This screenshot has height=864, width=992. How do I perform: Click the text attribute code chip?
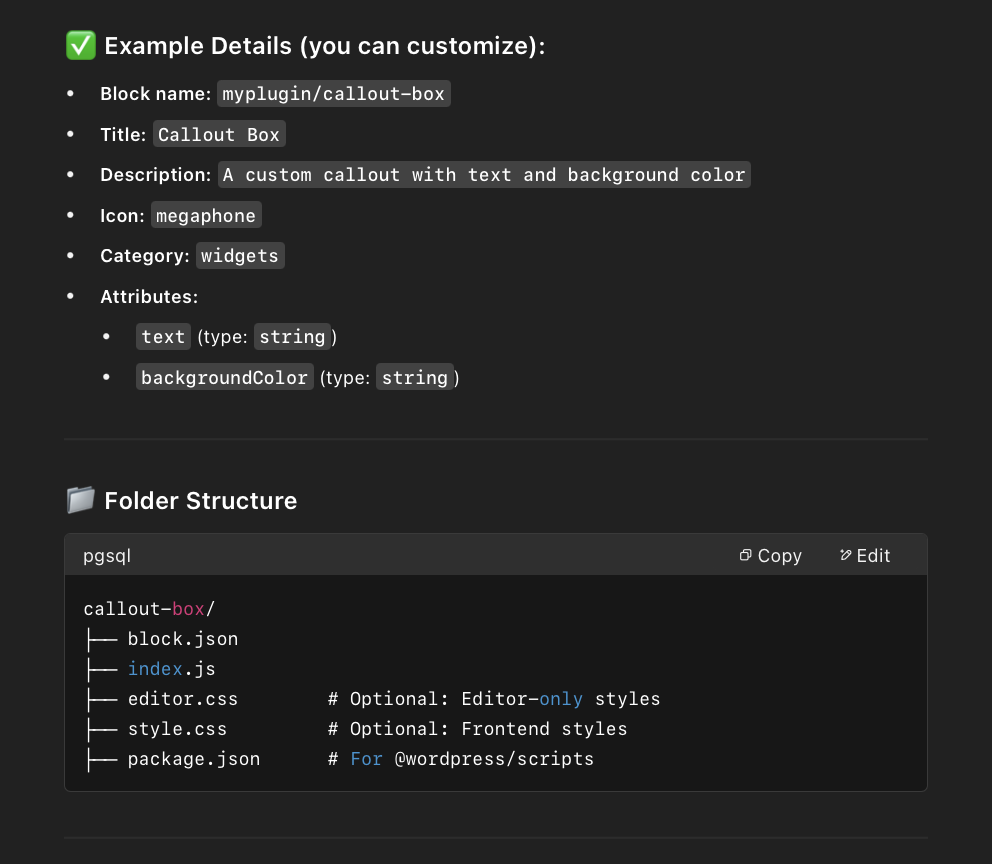163,336
